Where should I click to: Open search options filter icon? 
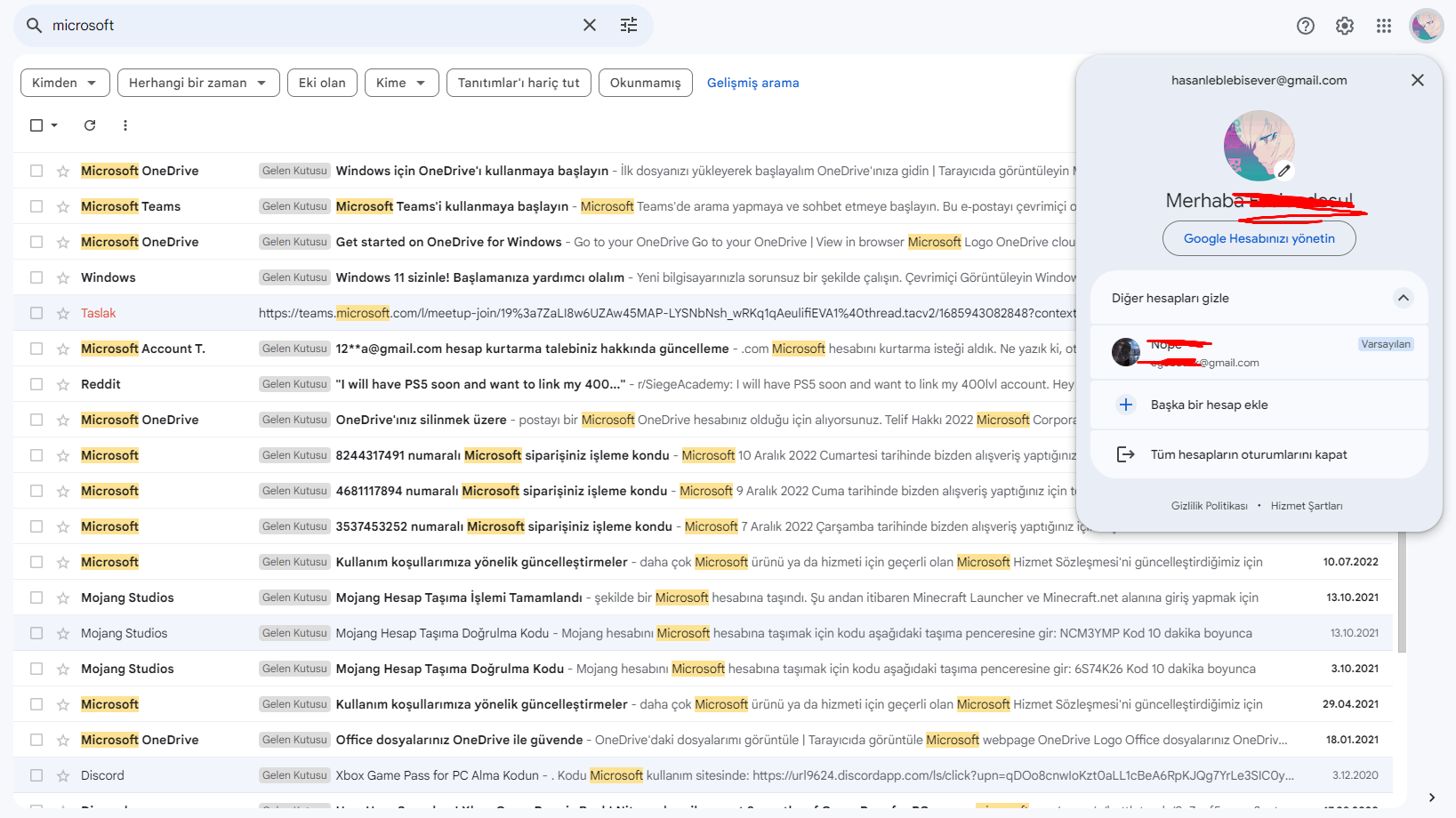(629, 26)
